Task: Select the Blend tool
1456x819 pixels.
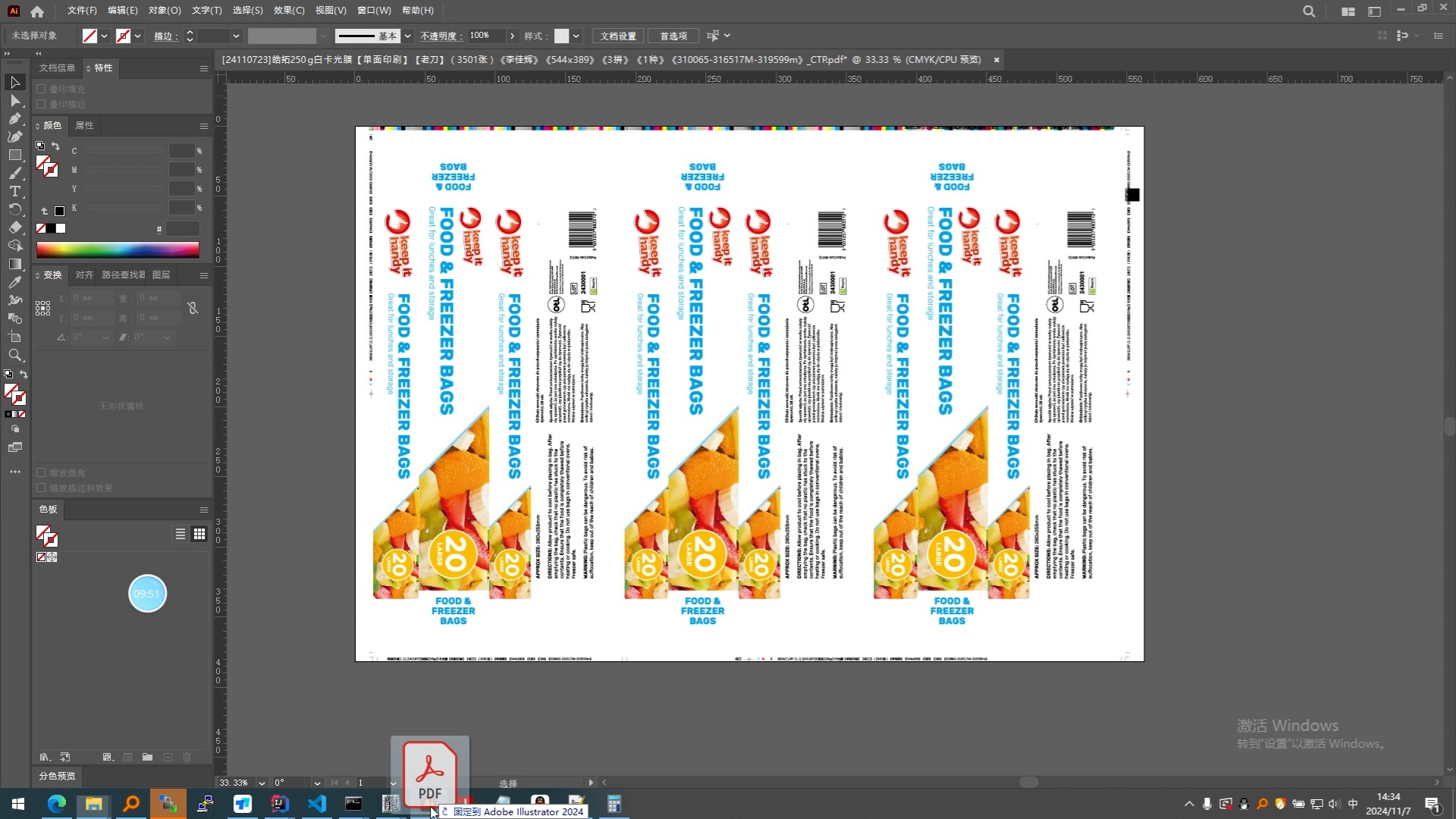Action: click(x=14, y=318)
